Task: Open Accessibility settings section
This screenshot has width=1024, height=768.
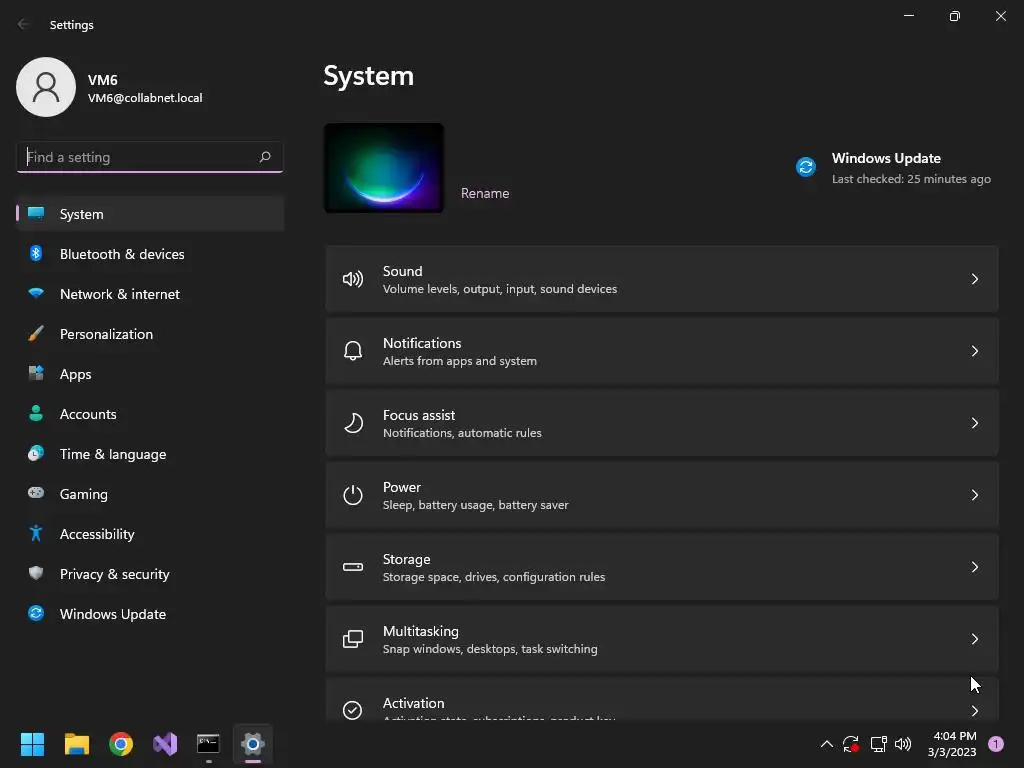Action: (x=150, y=534)
